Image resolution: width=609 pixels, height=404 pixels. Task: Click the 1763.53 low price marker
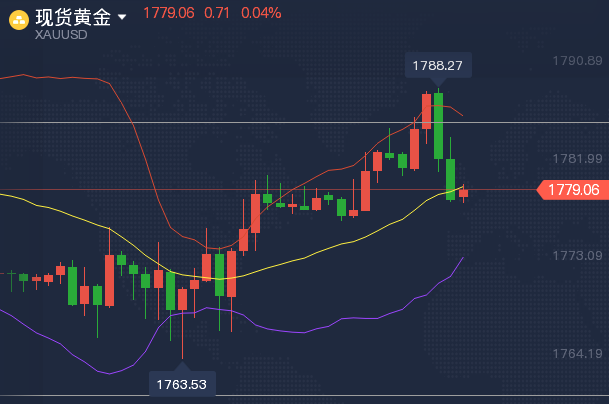coord(182,384)
